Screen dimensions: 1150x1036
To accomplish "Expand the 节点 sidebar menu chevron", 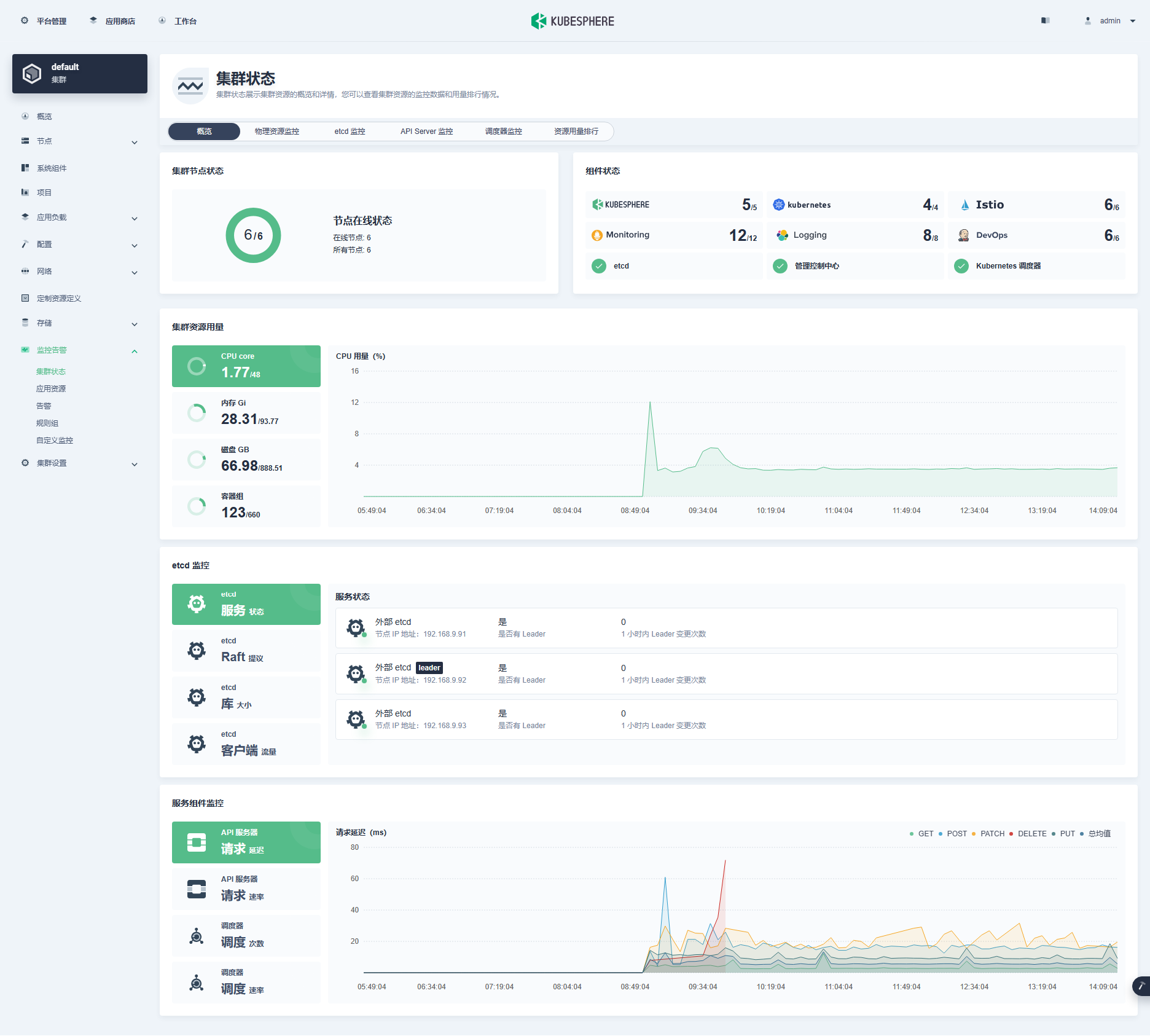I will tap(135, 142).
